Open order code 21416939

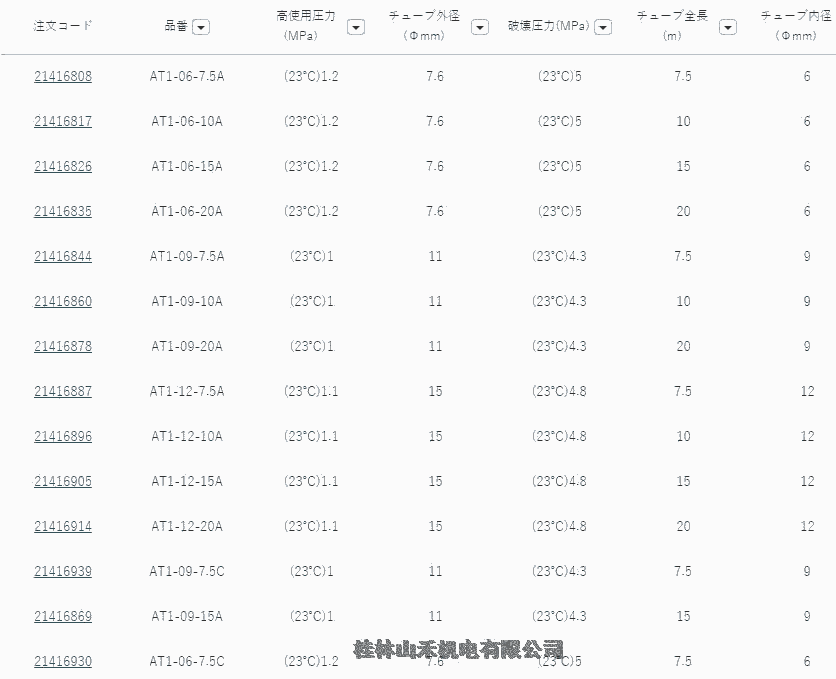[63, 571]
